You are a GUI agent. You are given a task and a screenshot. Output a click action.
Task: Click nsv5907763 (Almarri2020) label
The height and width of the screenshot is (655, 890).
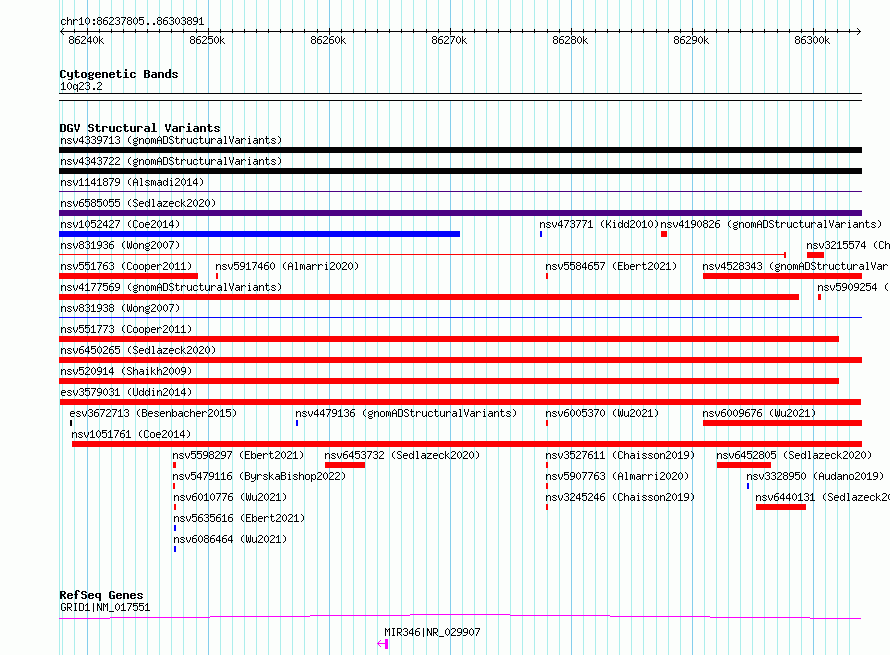pos(617,476)
